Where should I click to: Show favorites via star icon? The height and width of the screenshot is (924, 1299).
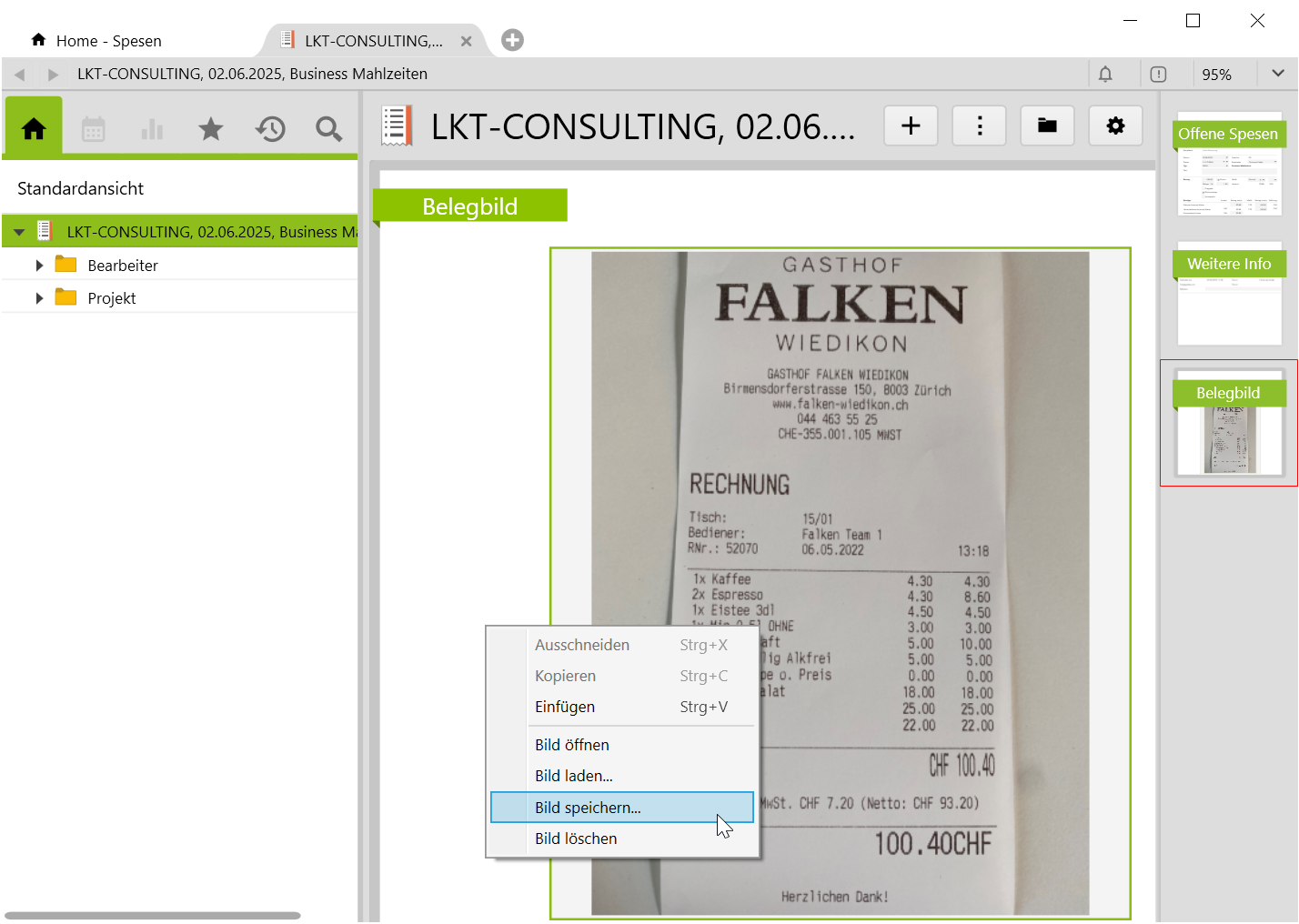pos(210,129)
